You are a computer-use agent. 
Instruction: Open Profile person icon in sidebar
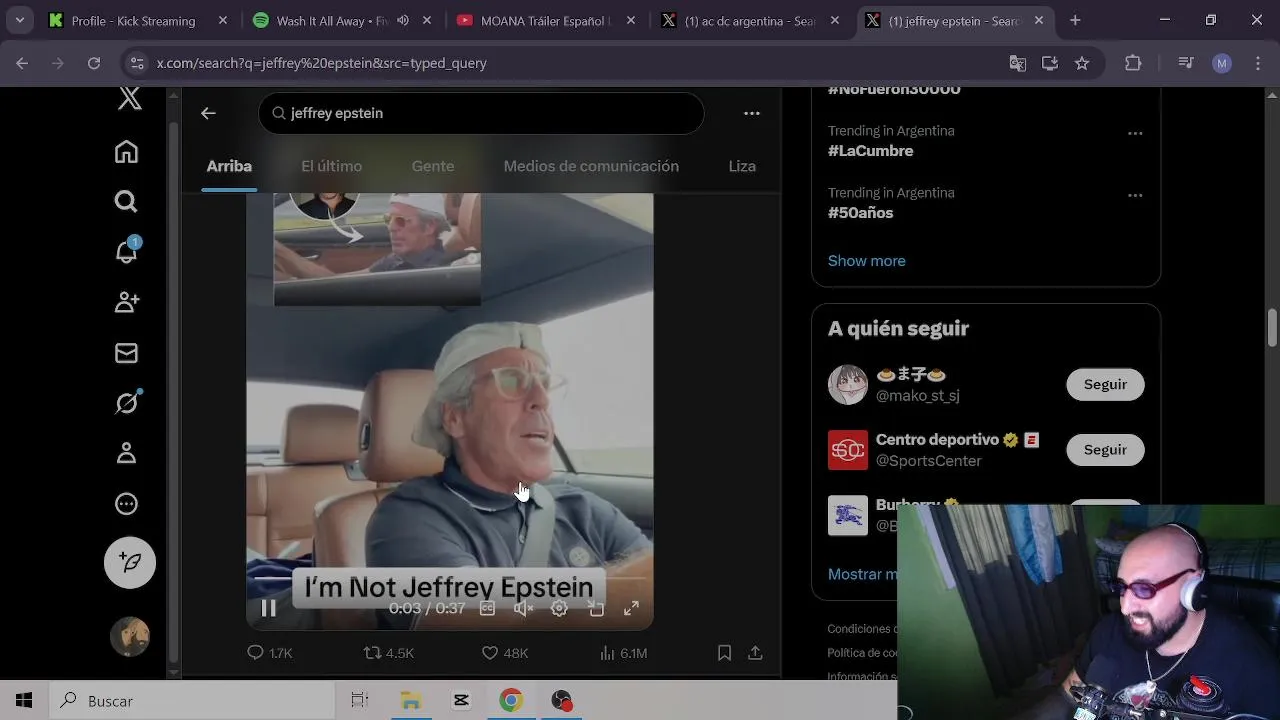(x=126, y=454)
